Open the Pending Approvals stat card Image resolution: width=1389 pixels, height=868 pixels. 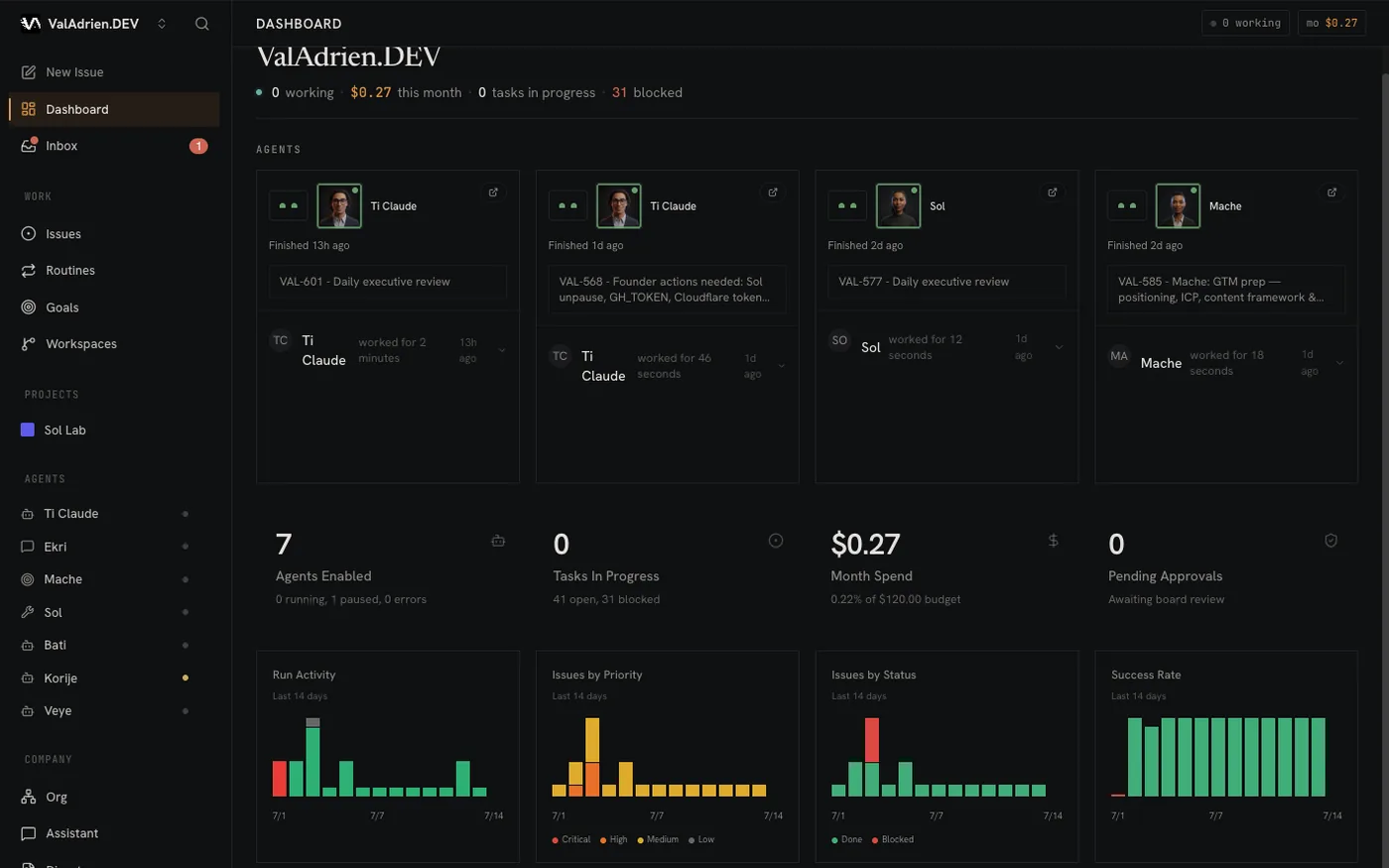(1226, 568)
